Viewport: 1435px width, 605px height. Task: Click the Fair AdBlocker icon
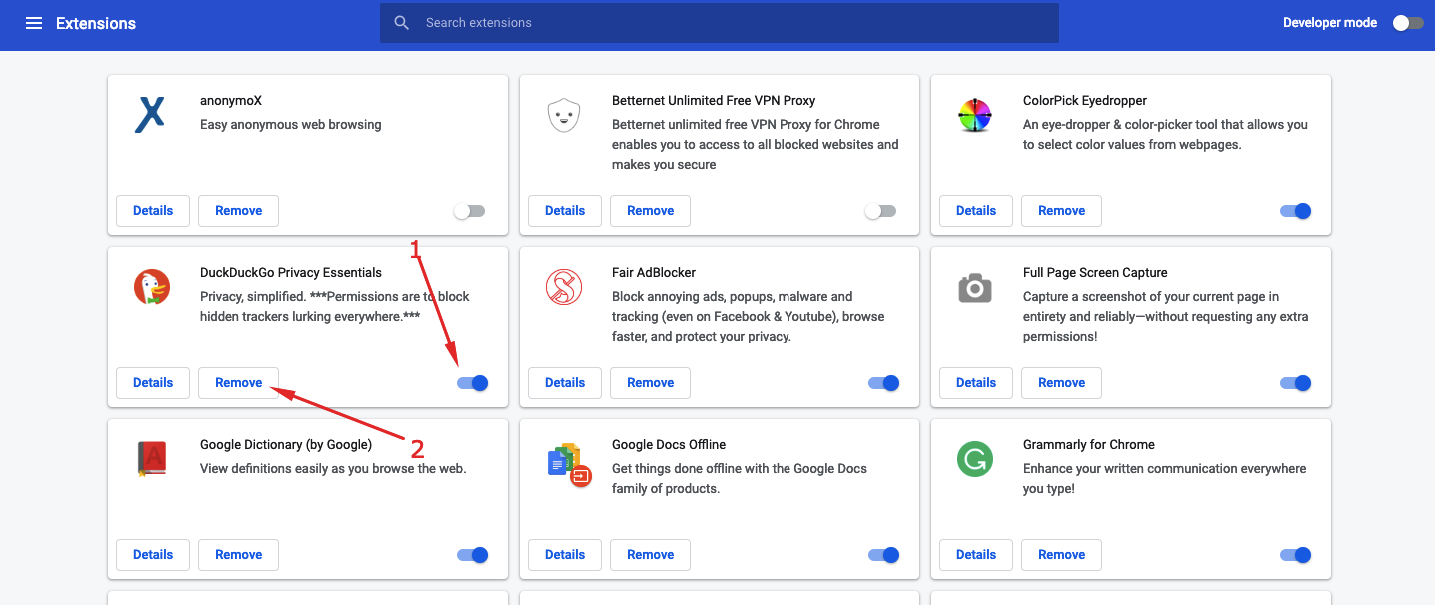563,286
